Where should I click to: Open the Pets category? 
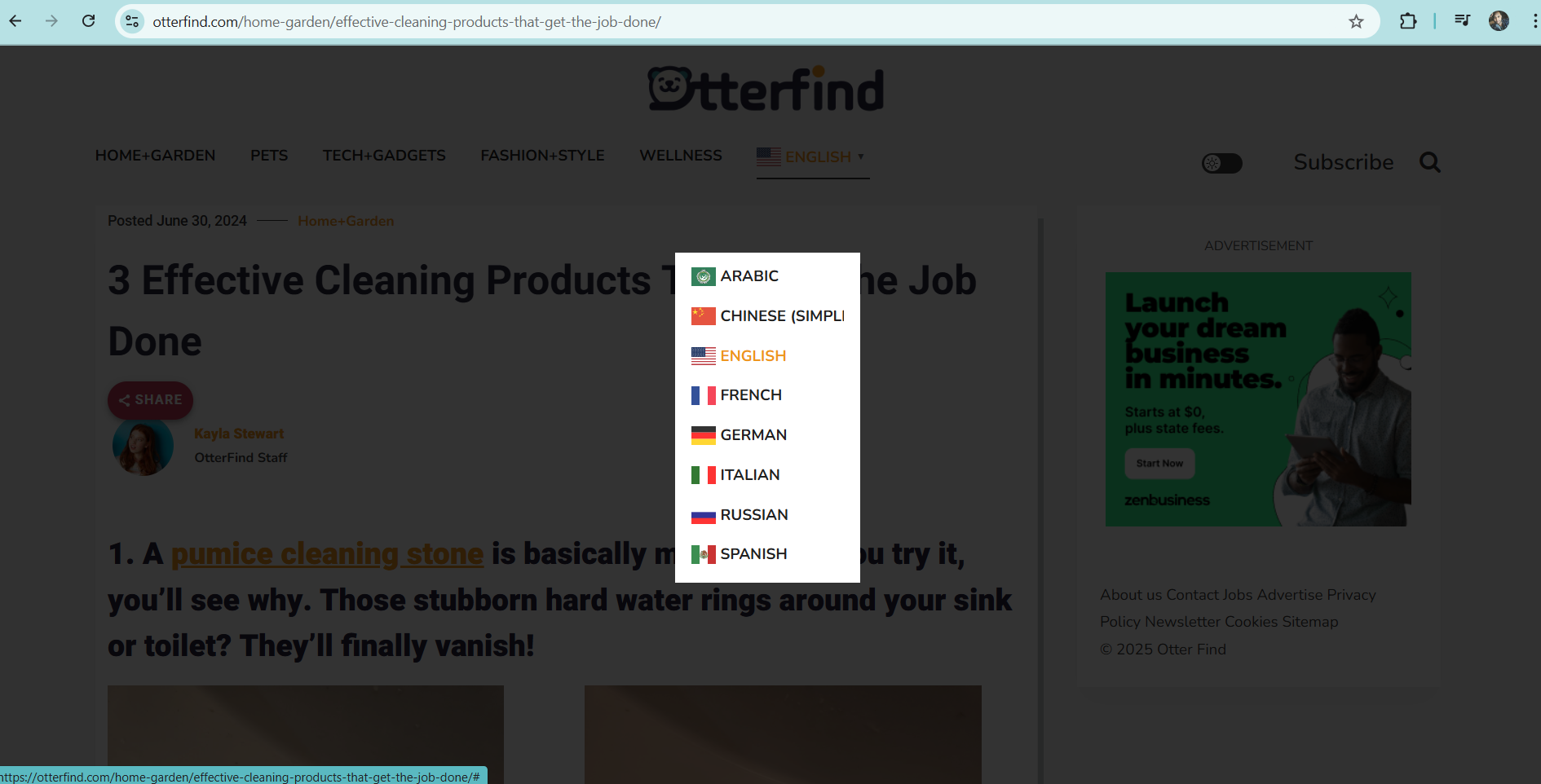[269, 156]
